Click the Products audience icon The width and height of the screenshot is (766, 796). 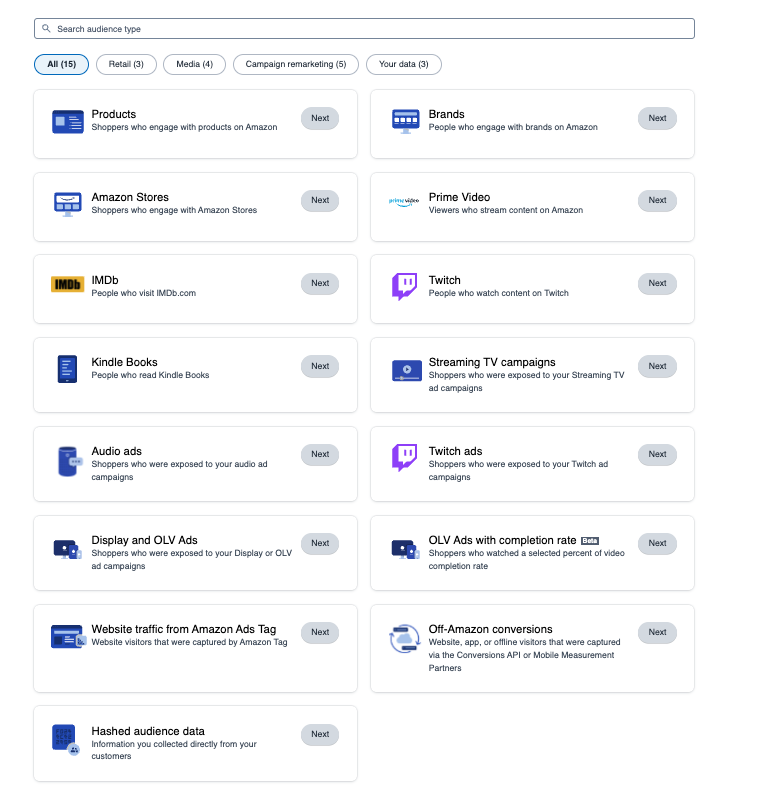click(x=68, y=121)
